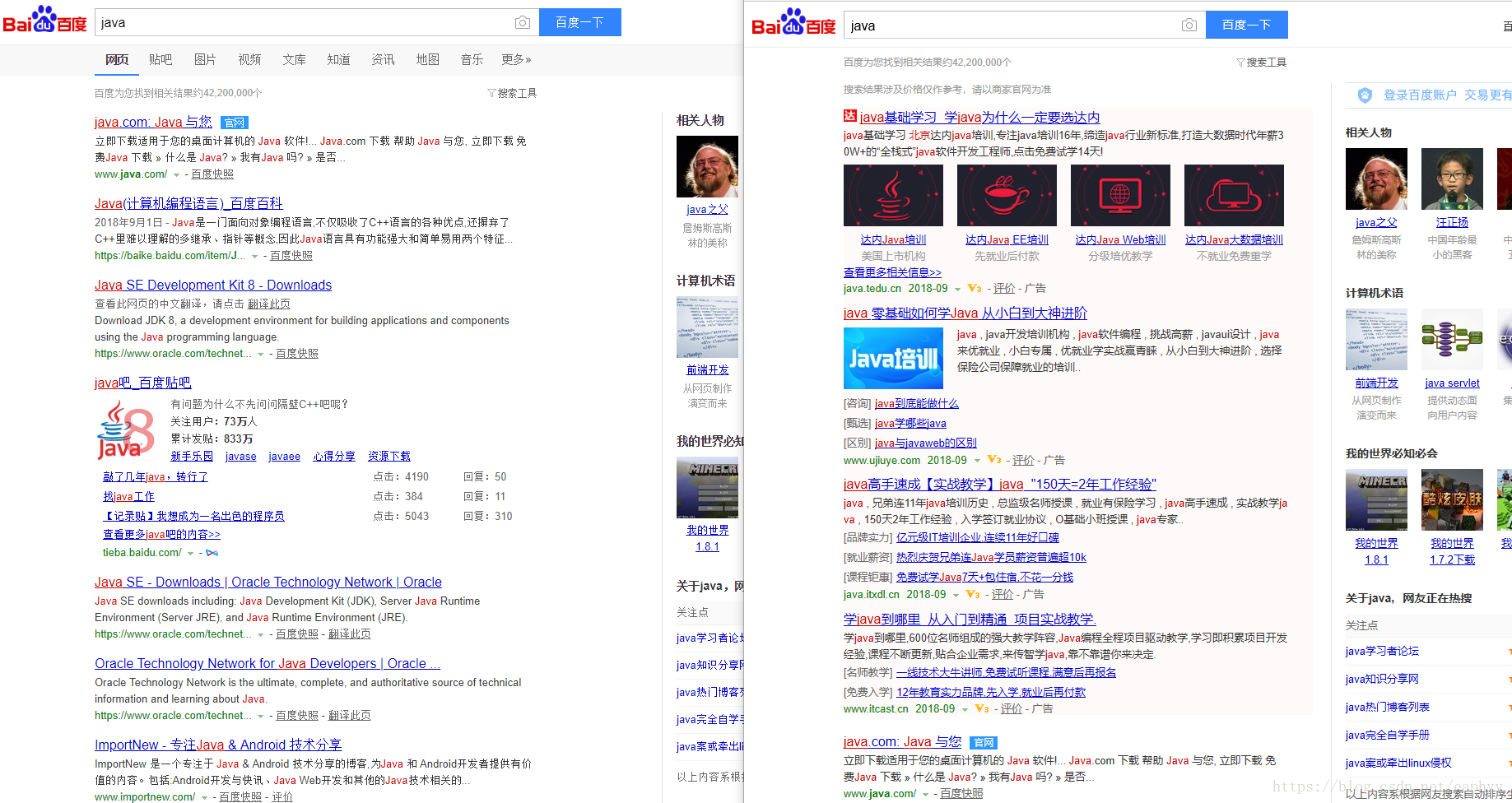
Task: Click the Baidu logo in left window
Action: [x=45, y=21]
